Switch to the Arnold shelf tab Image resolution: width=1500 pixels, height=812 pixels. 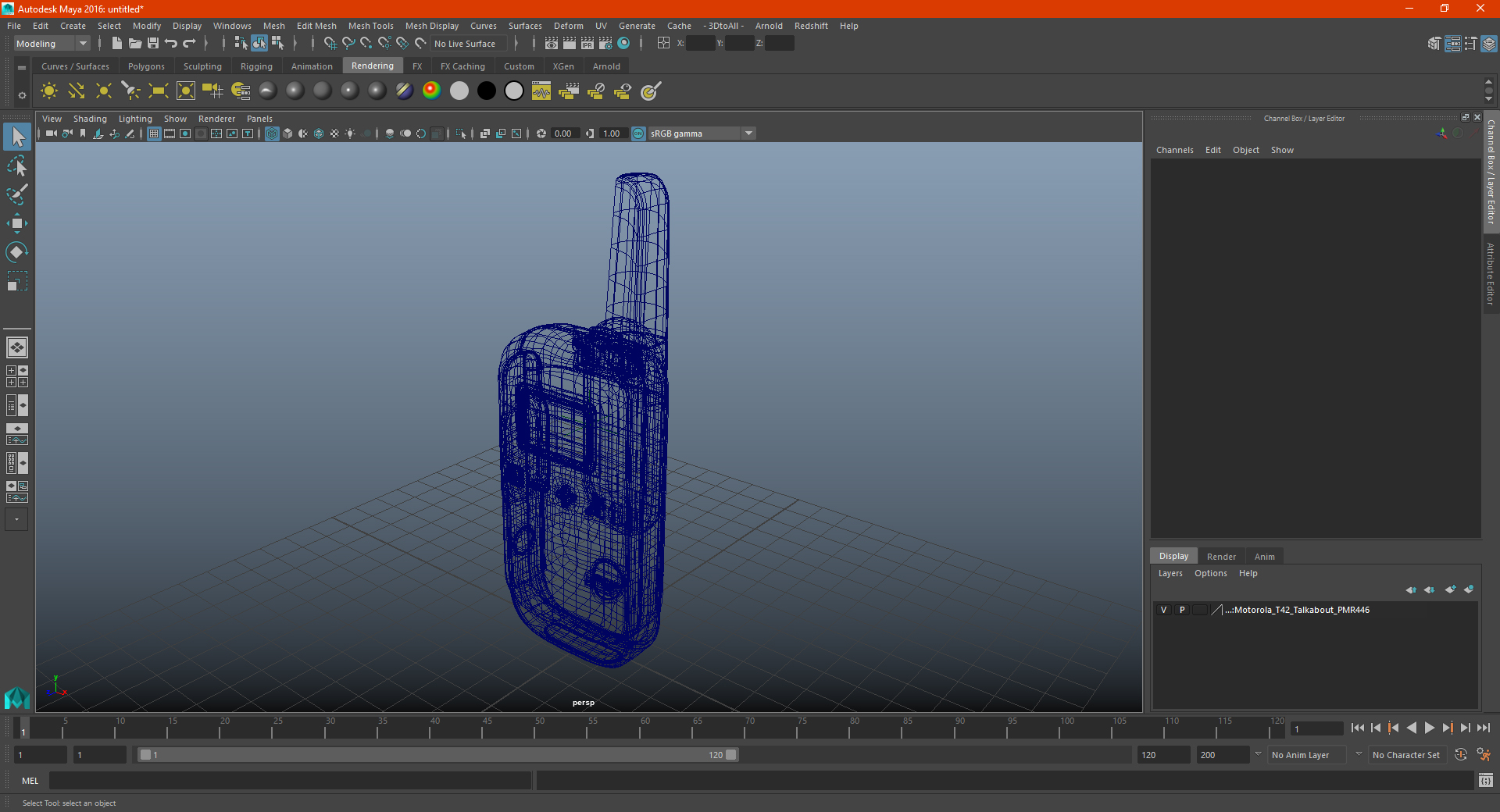tap(606, 66)
